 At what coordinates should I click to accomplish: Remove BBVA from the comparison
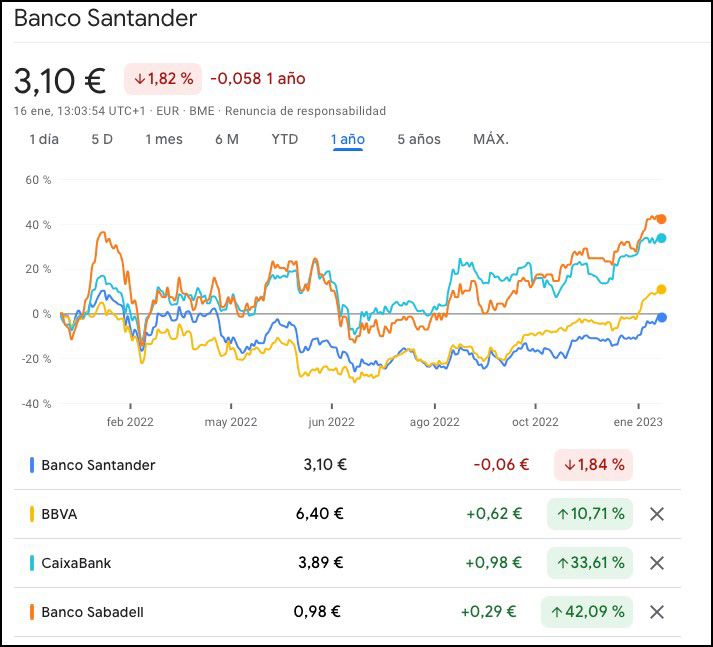(657, 514)
